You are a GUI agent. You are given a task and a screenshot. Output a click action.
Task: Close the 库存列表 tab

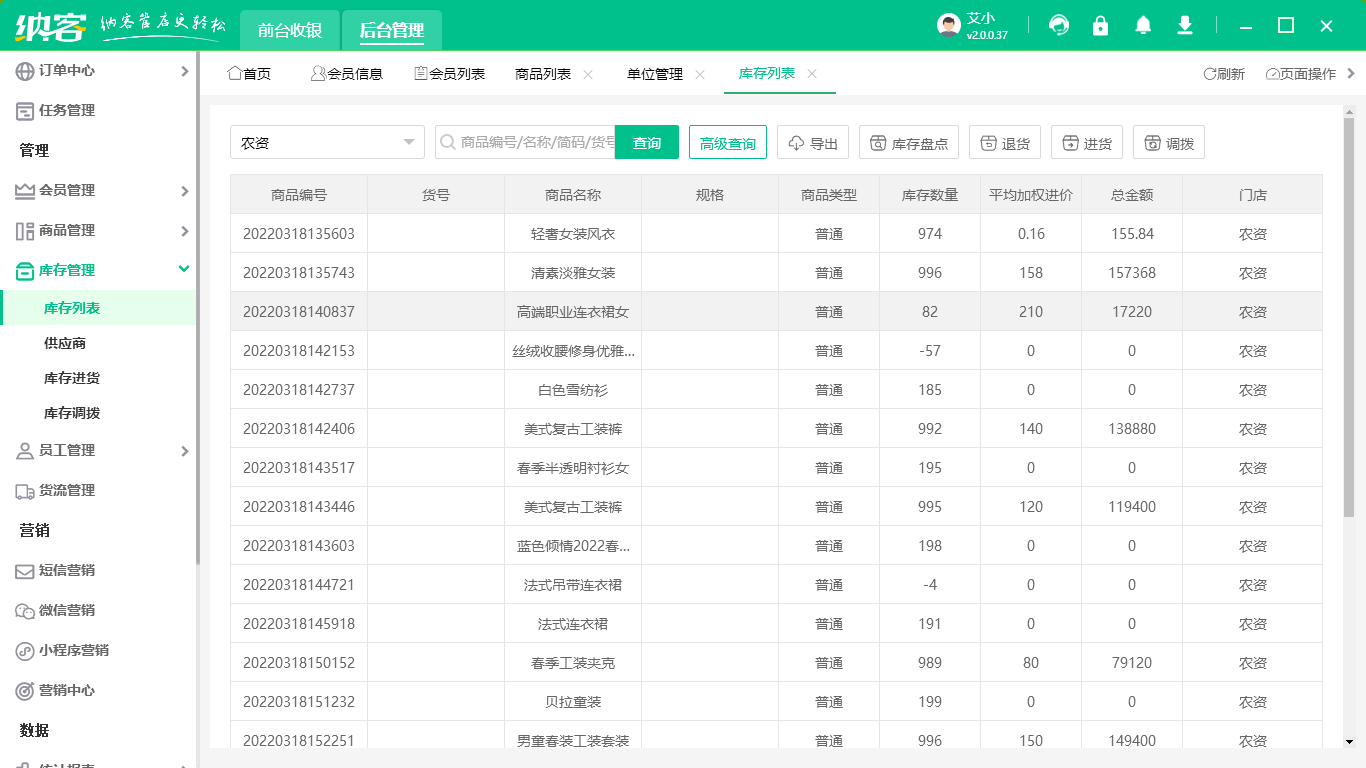point(812,74)
